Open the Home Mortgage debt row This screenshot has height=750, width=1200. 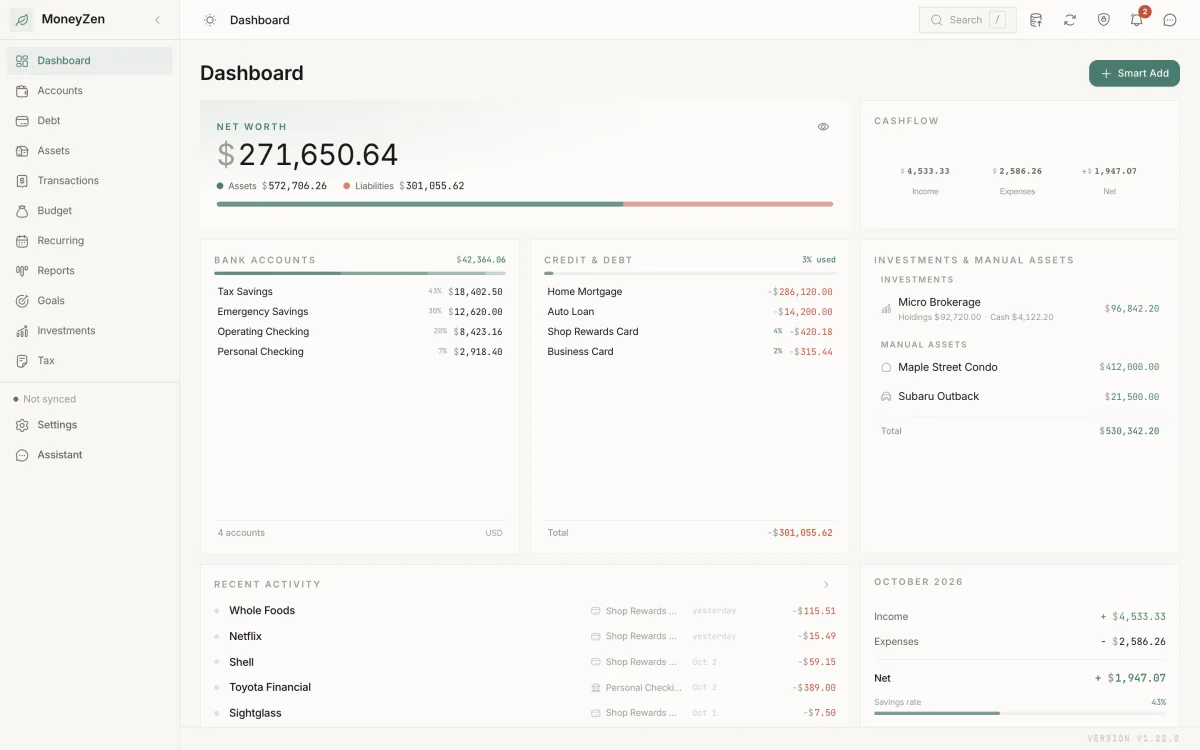point(690,292)
